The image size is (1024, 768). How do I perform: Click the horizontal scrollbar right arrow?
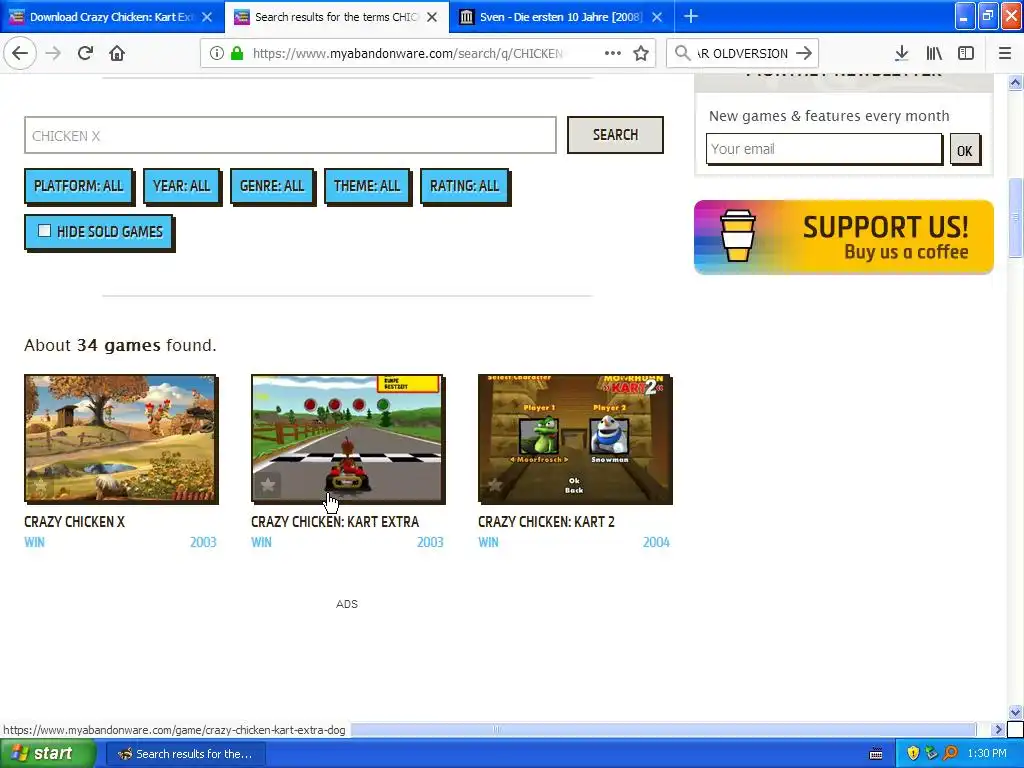pos(997,729)
